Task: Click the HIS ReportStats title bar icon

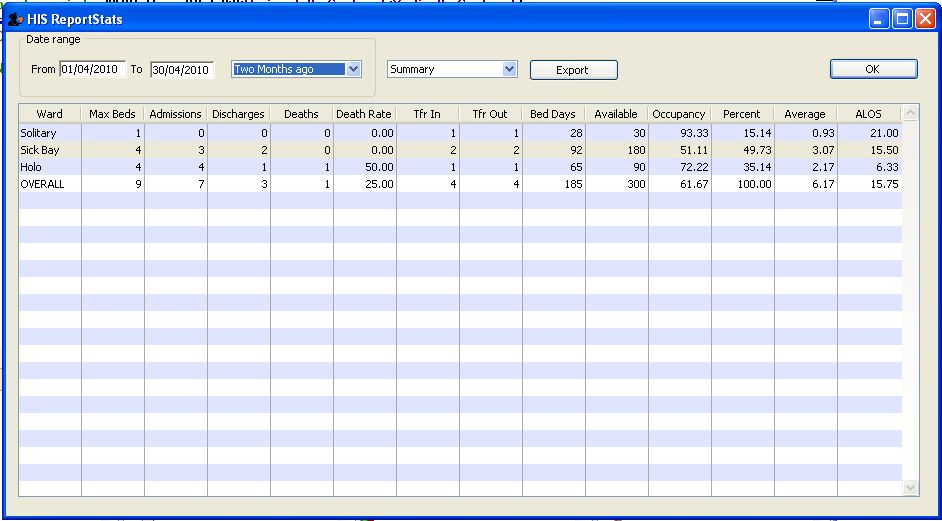Action: coord(16,19)
